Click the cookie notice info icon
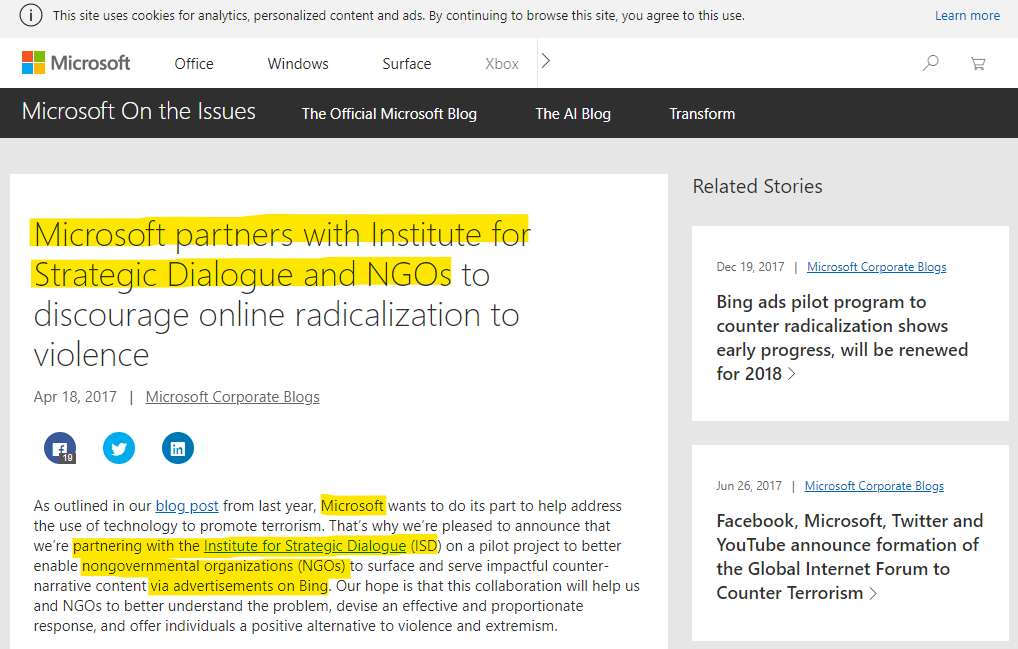The width and height of the screenshot is (1018, 649). (31, 16)
